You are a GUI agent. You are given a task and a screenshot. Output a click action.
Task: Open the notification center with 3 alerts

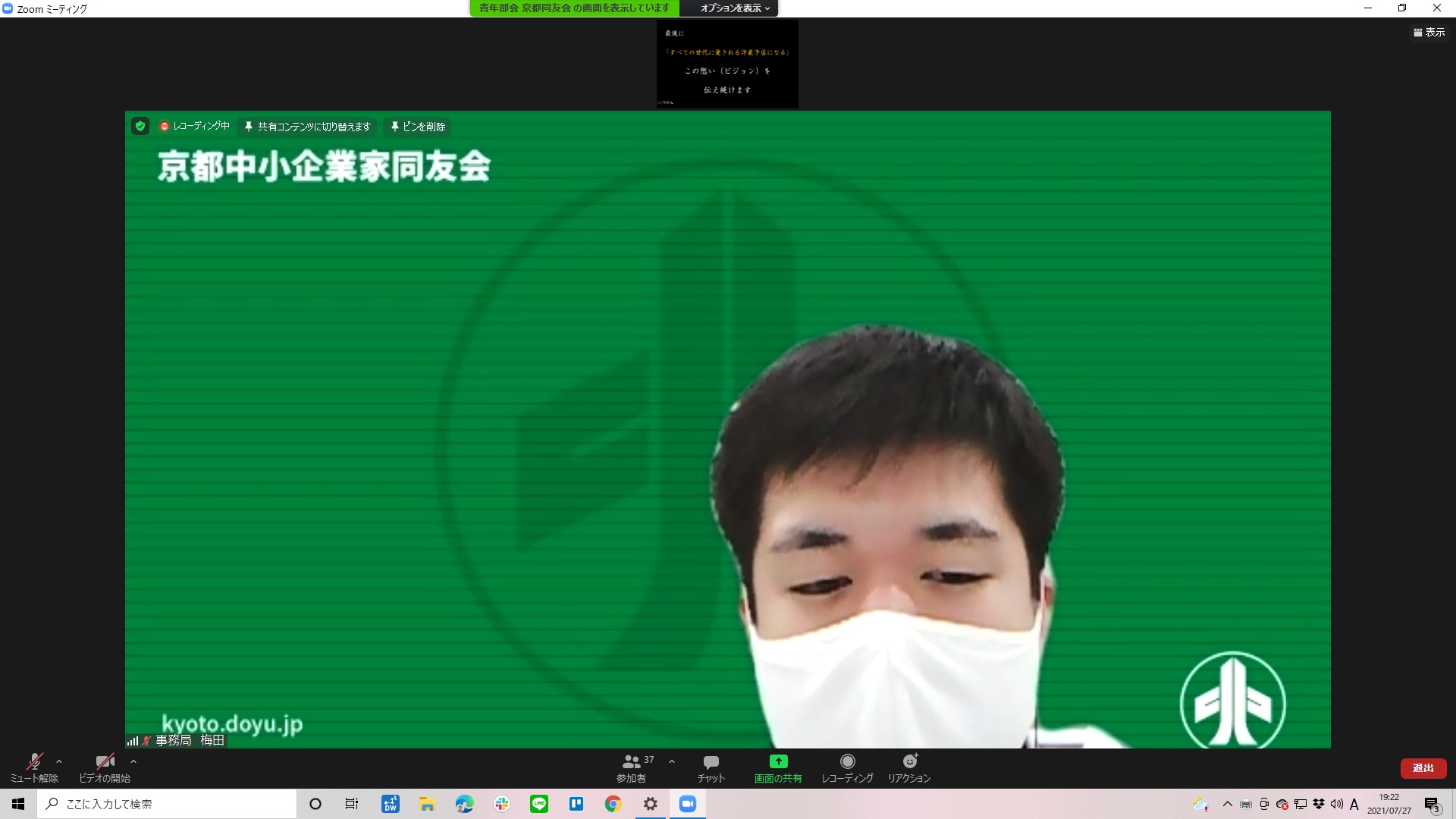[1432, 805]
